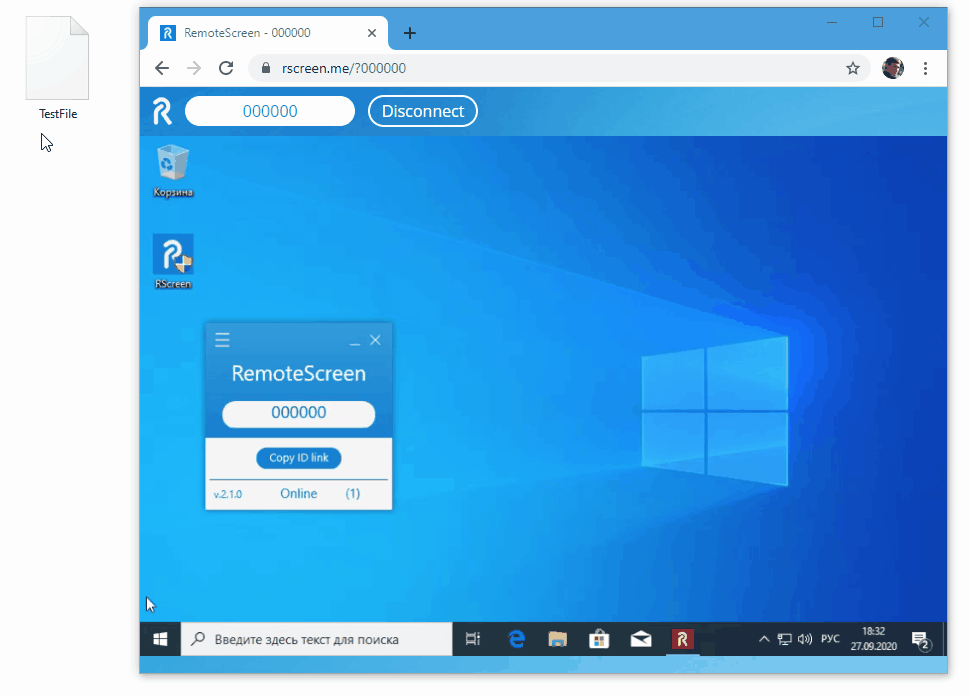969x696 pixels.
Task: Launch RScreen from the remote desktop shortcut
Action: [x=172, y=253]
